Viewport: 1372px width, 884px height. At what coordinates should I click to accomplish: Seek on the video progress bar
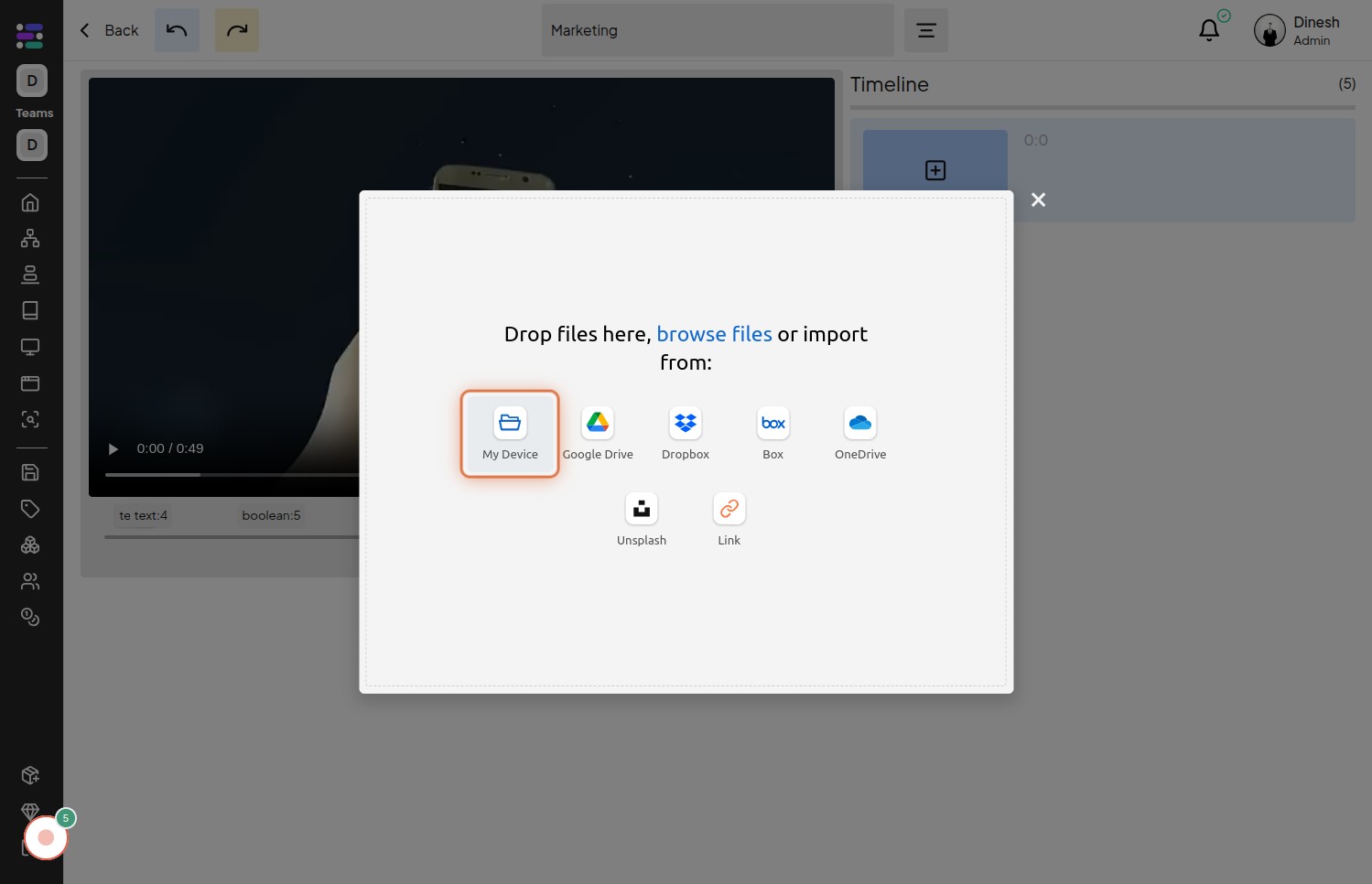(x=232, y=475)
